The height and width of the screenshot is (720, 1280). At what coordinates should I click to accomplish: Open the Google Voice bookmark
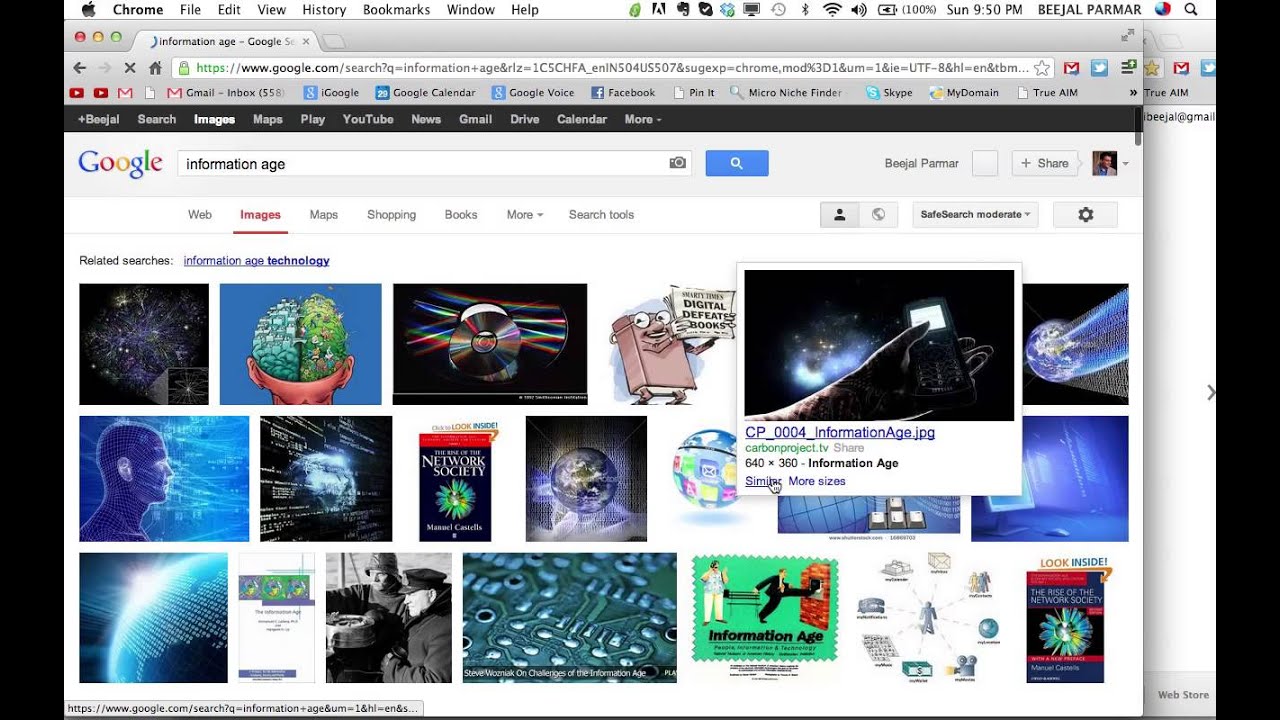[533, 93]
